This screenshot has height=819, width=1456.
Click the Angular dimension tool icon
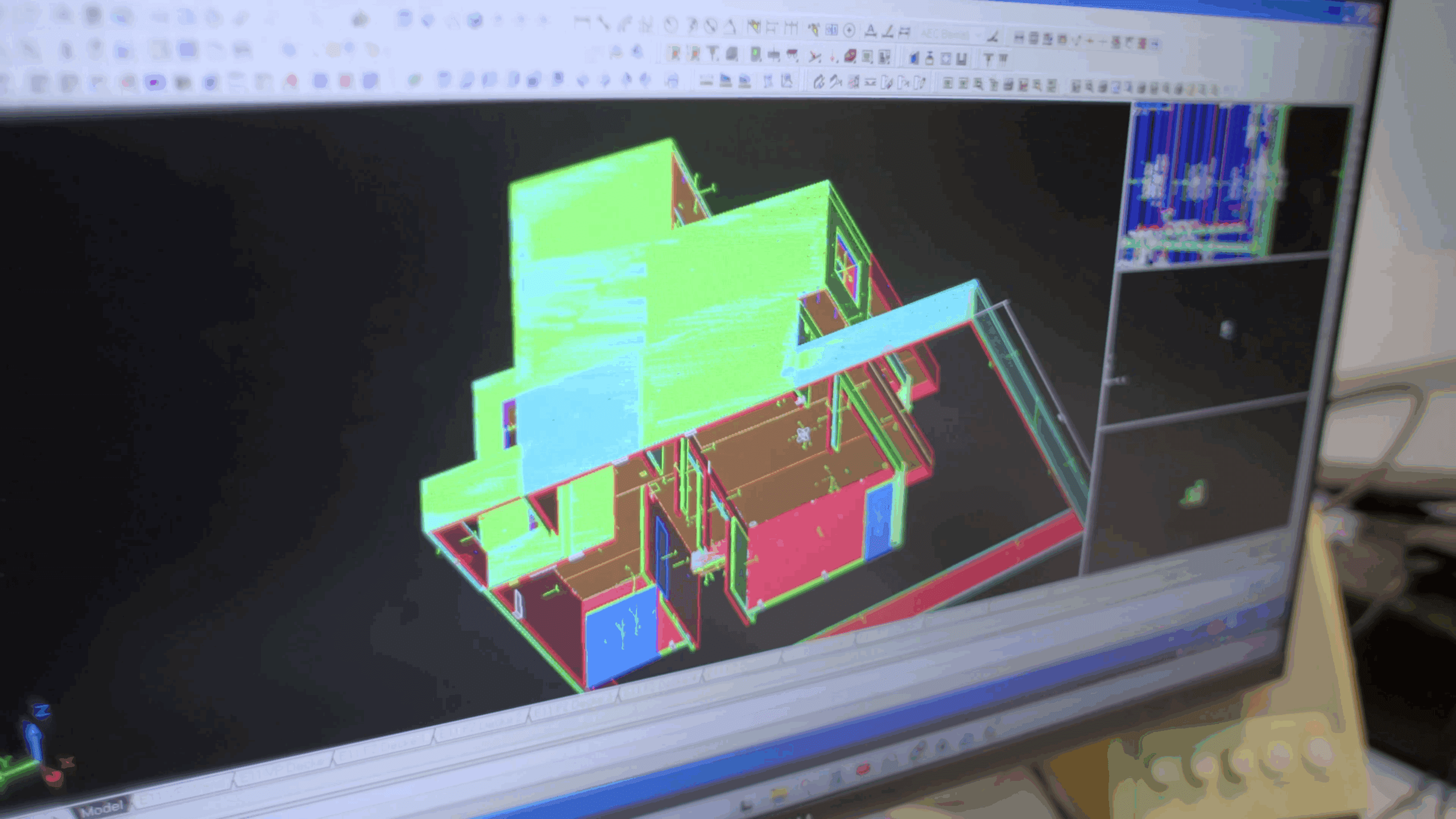(x=731, y=27)
